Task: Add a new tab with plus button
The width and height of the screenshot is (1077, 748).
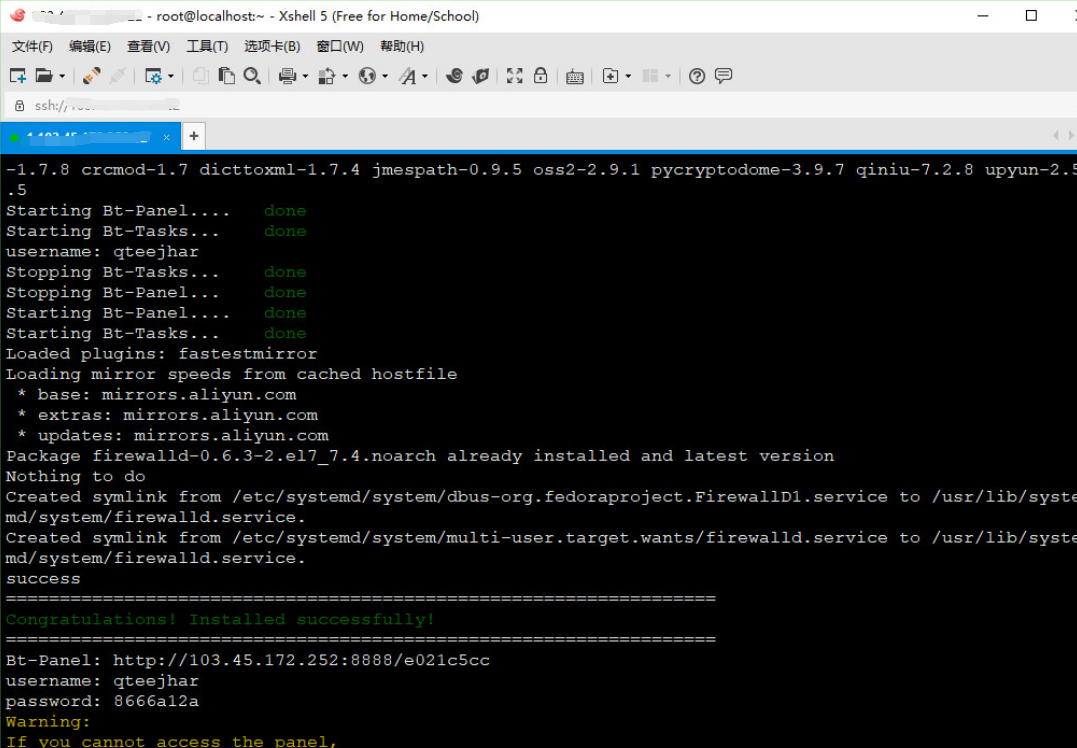Action: tap(194, 136)
